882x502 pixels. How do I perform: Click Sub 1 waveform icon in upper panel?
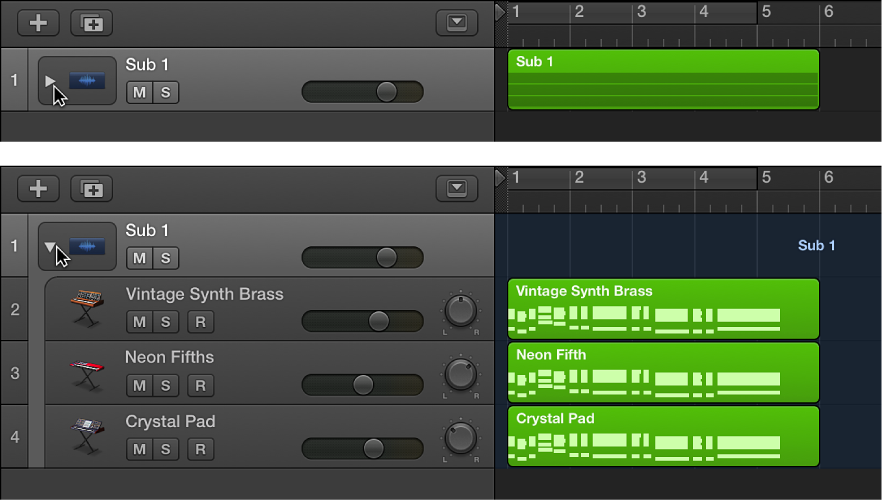click(87, 80)
